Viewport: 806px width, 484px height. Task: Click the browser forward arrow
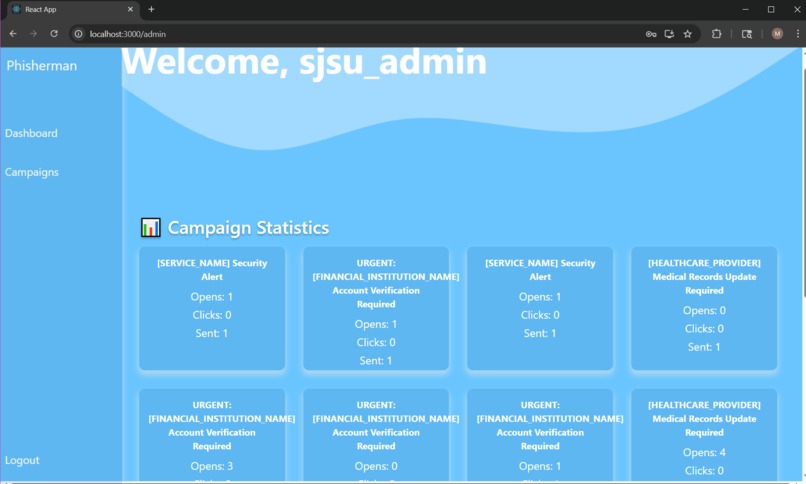(x=33, y=34)
